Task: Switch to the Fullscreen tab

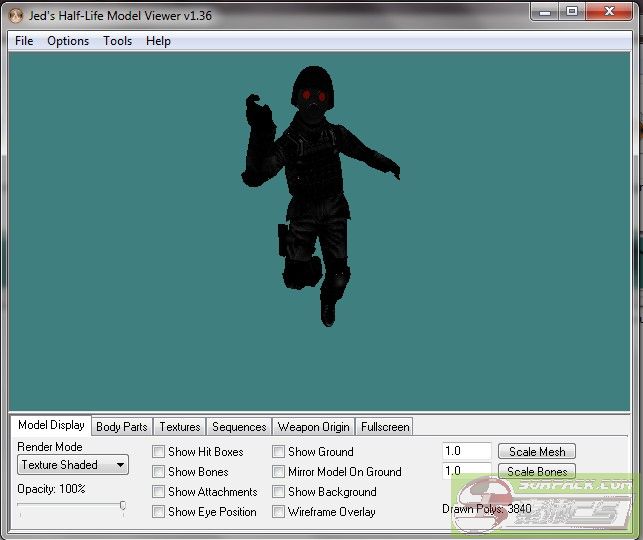Action: (x=385, y=427)
